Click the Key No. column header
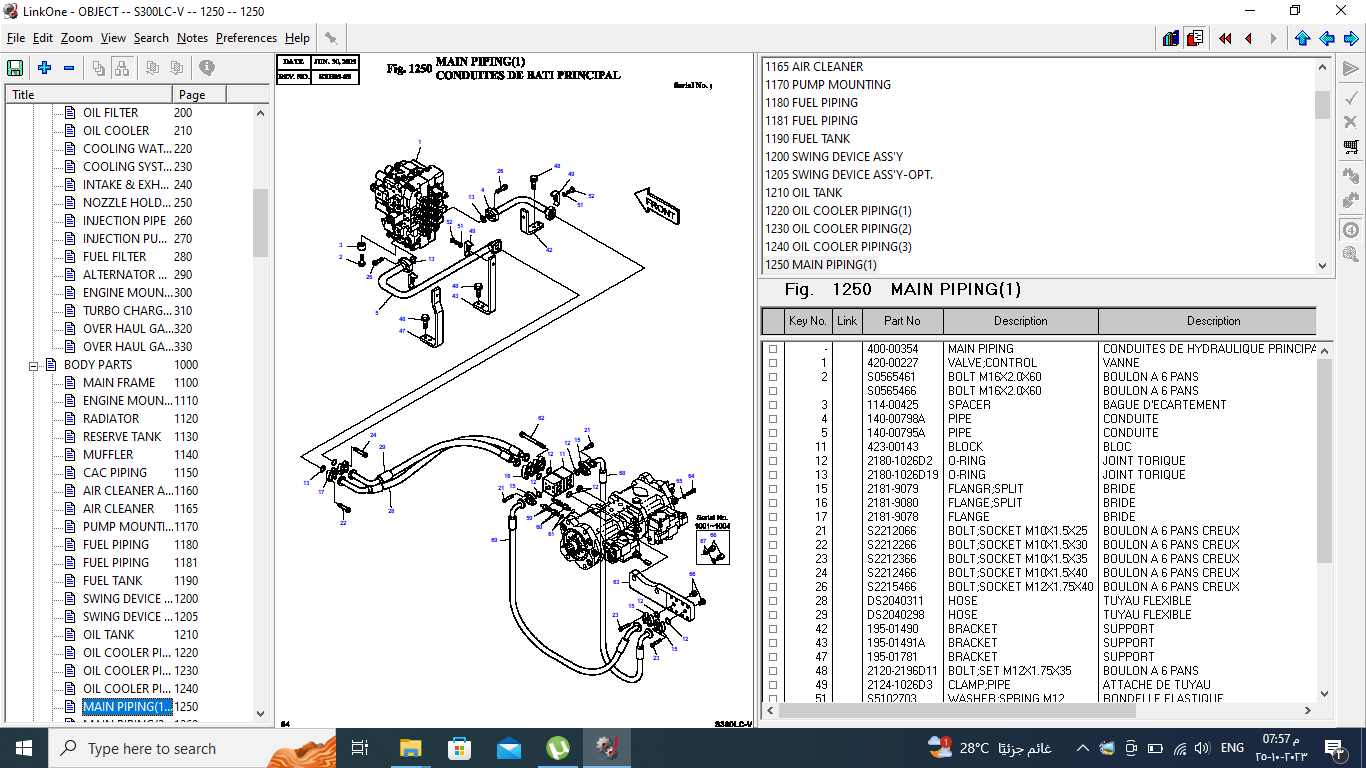Screen dimensions: 1366x768 [808, 321]
